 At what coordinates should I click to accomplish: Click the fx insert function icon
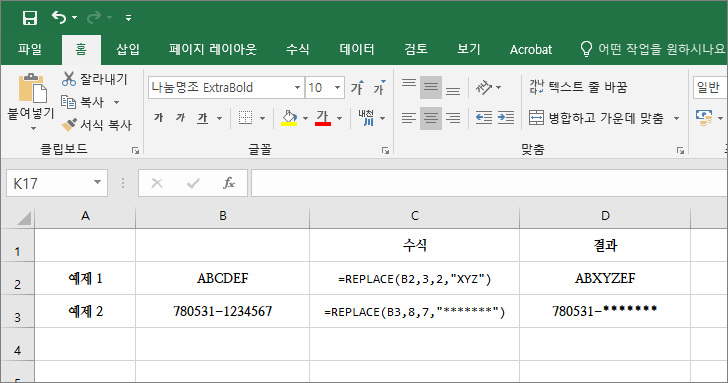[228, 183]
